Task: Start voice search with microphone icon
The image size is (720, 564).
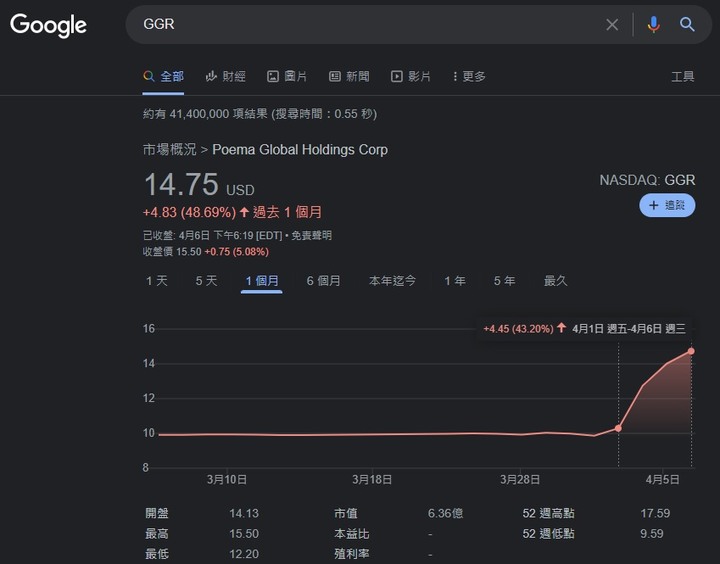Action: (653, 24)
